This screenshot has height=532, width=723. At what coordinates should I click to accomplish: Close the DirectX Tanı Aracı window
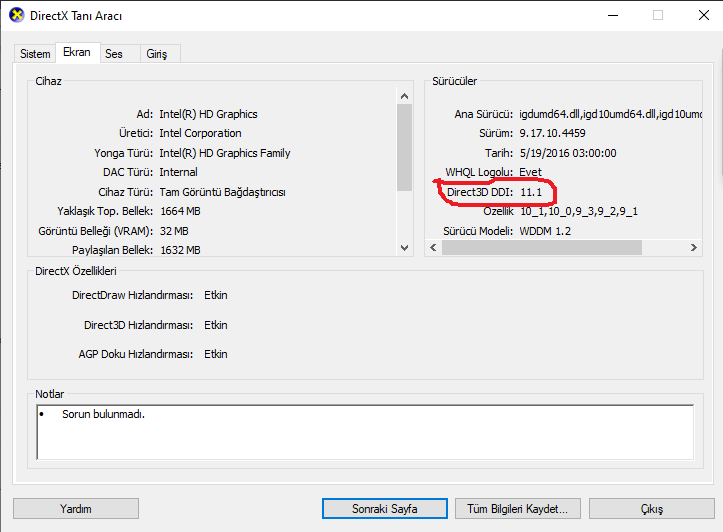coord(704,15)
